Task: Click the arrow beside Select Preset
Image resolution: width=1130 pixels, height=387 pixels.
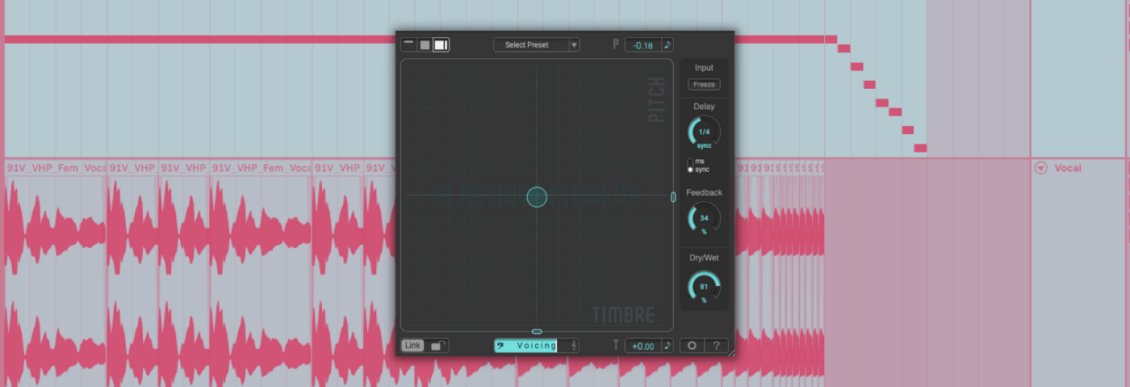Action: pyautogui.click(x=574, y=45)
